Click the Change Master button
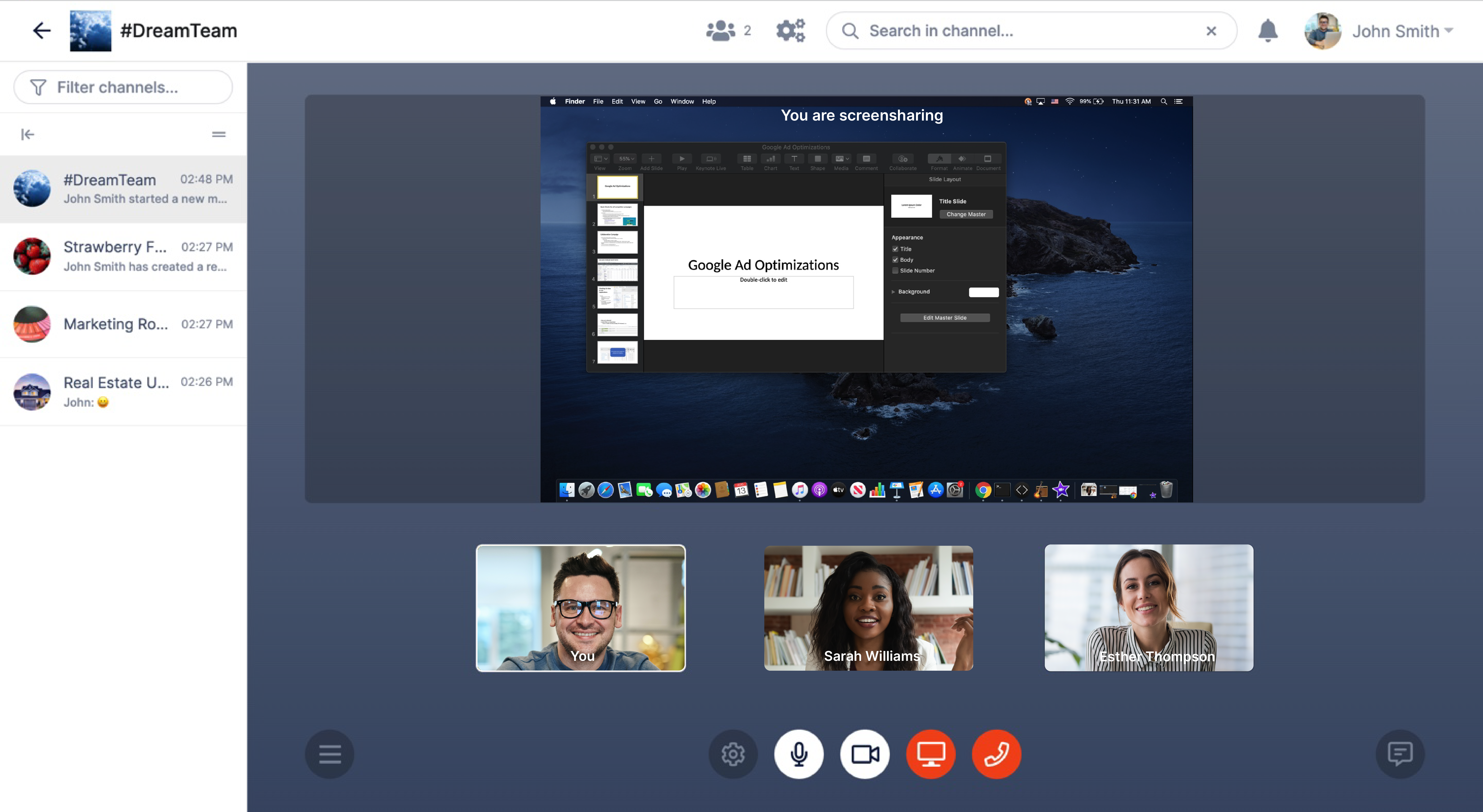 point(966,214)
